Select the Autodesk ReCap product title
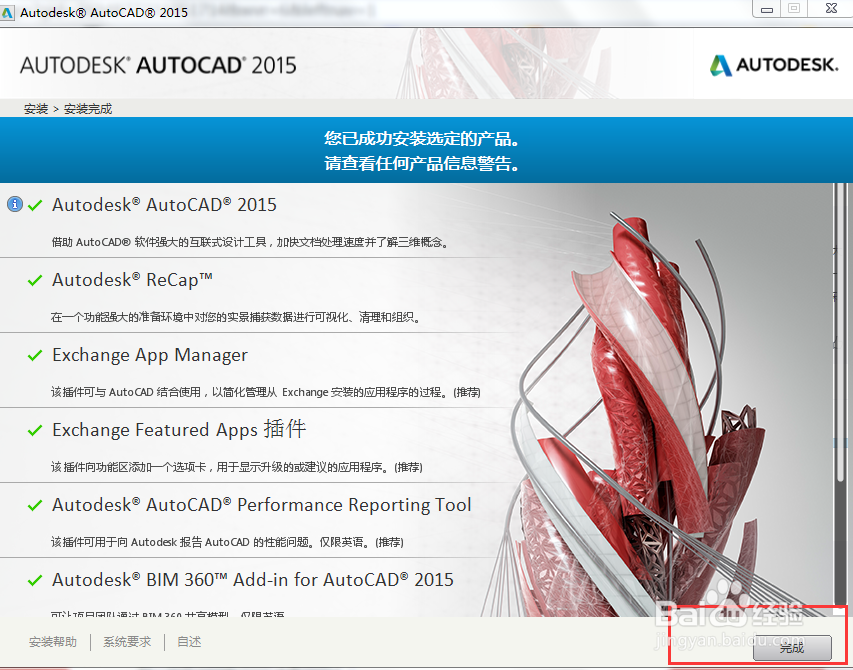 [x=132, y=280]
